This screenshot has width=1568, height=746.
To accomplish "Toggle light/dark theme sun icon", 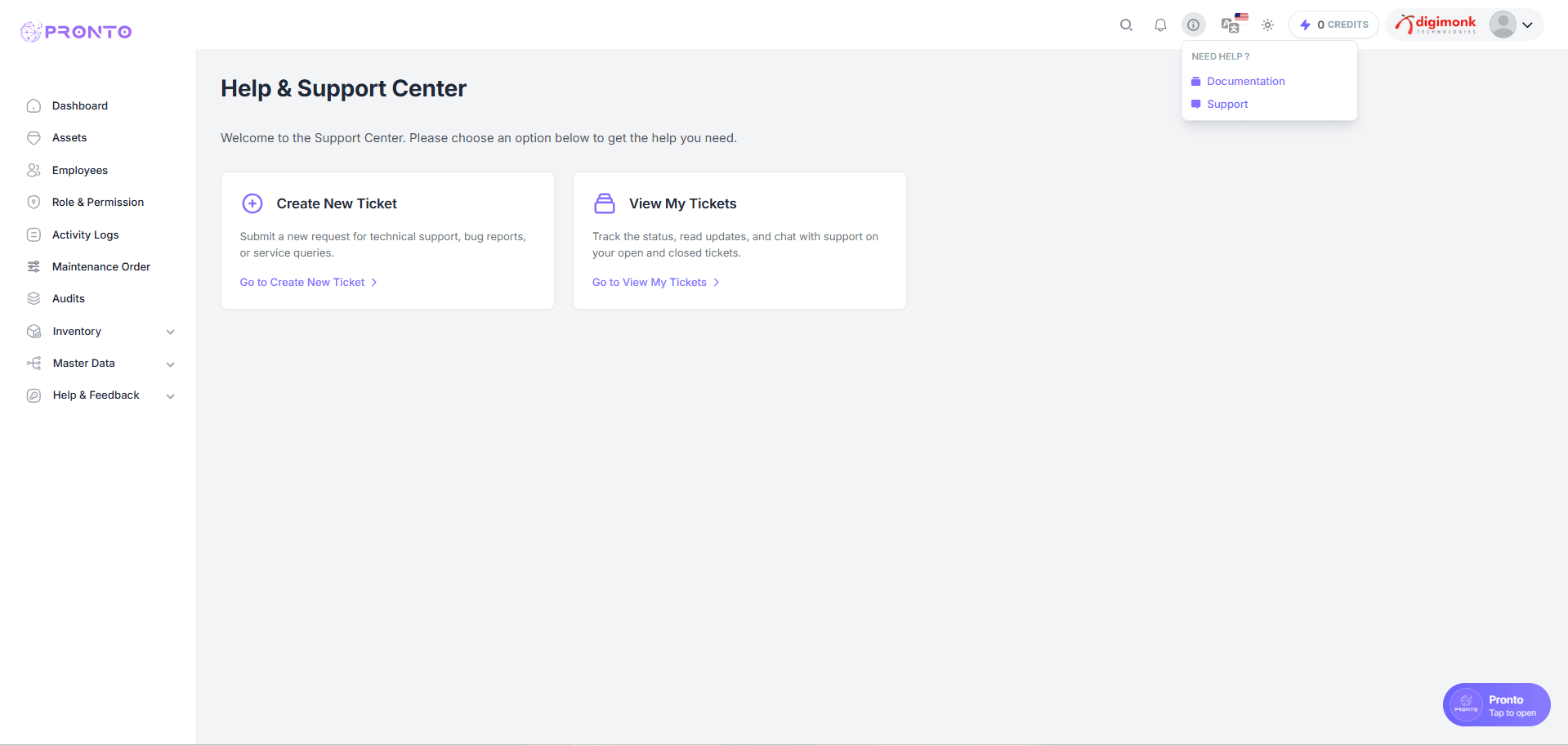I will click(1267, 25).
